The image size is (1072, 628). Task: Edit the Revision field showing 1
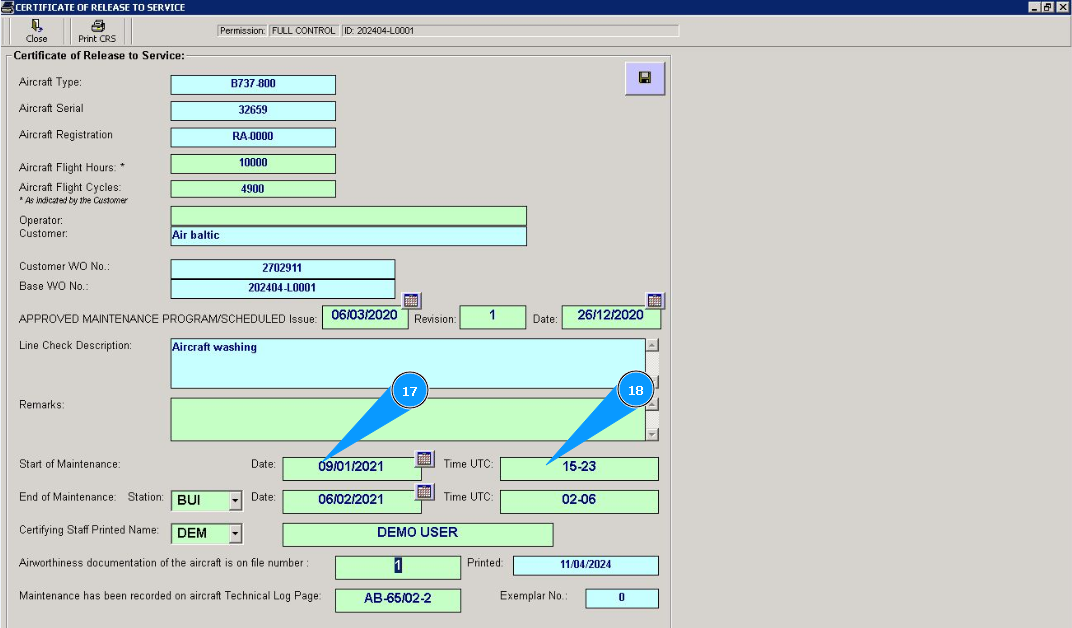click(493, 316)
